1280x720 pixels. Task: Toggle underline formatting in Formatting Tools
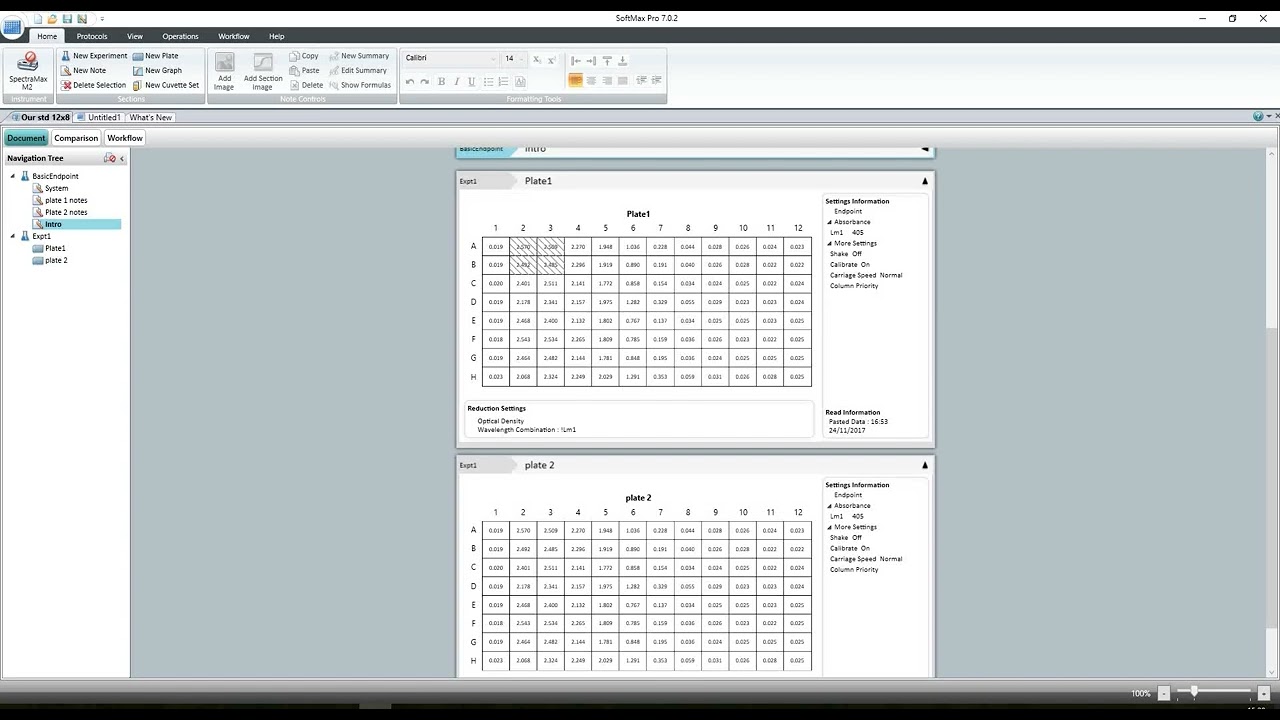(x=471, y=81)
